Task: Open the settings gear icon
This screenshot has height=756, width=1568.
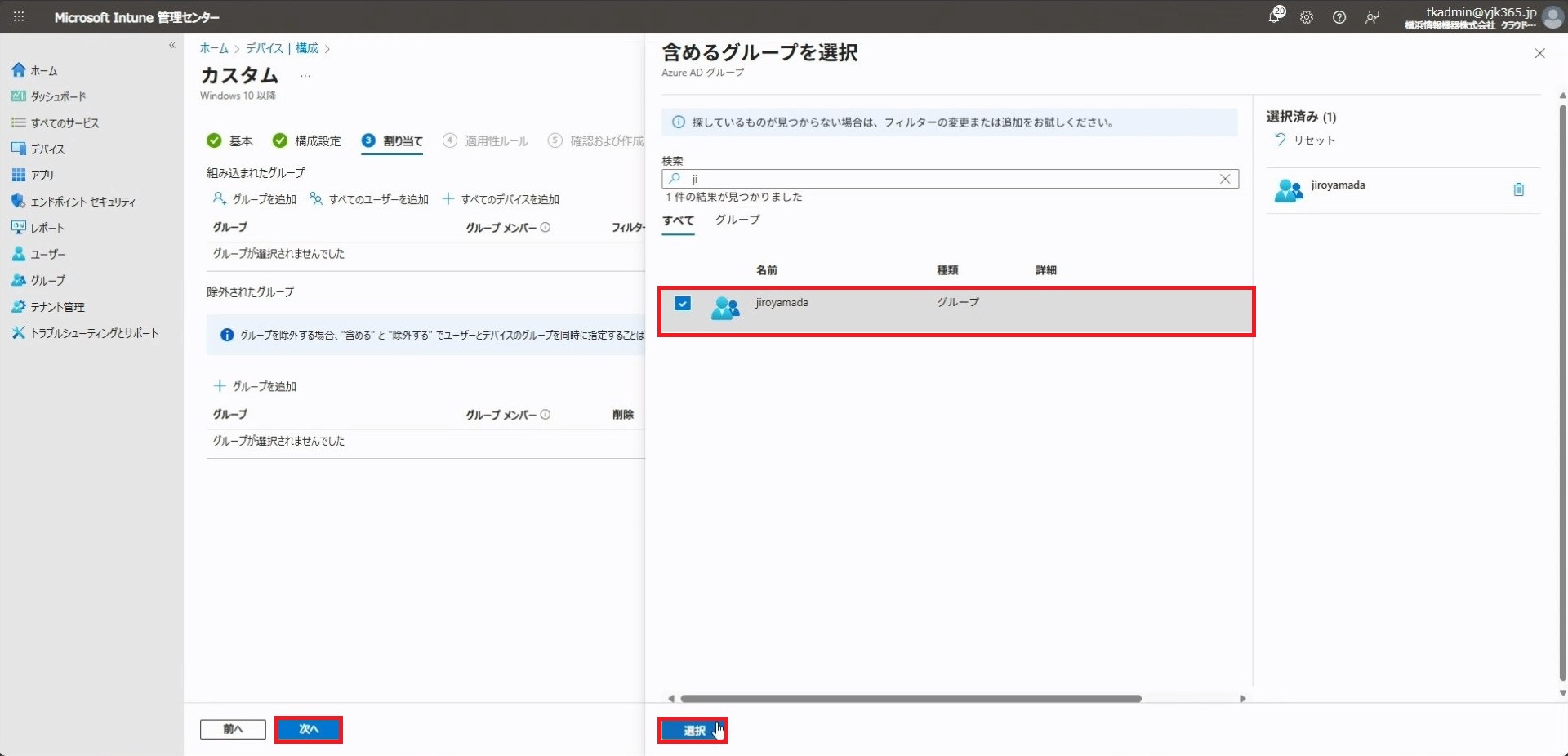Action: click(x=1307, y=17)
